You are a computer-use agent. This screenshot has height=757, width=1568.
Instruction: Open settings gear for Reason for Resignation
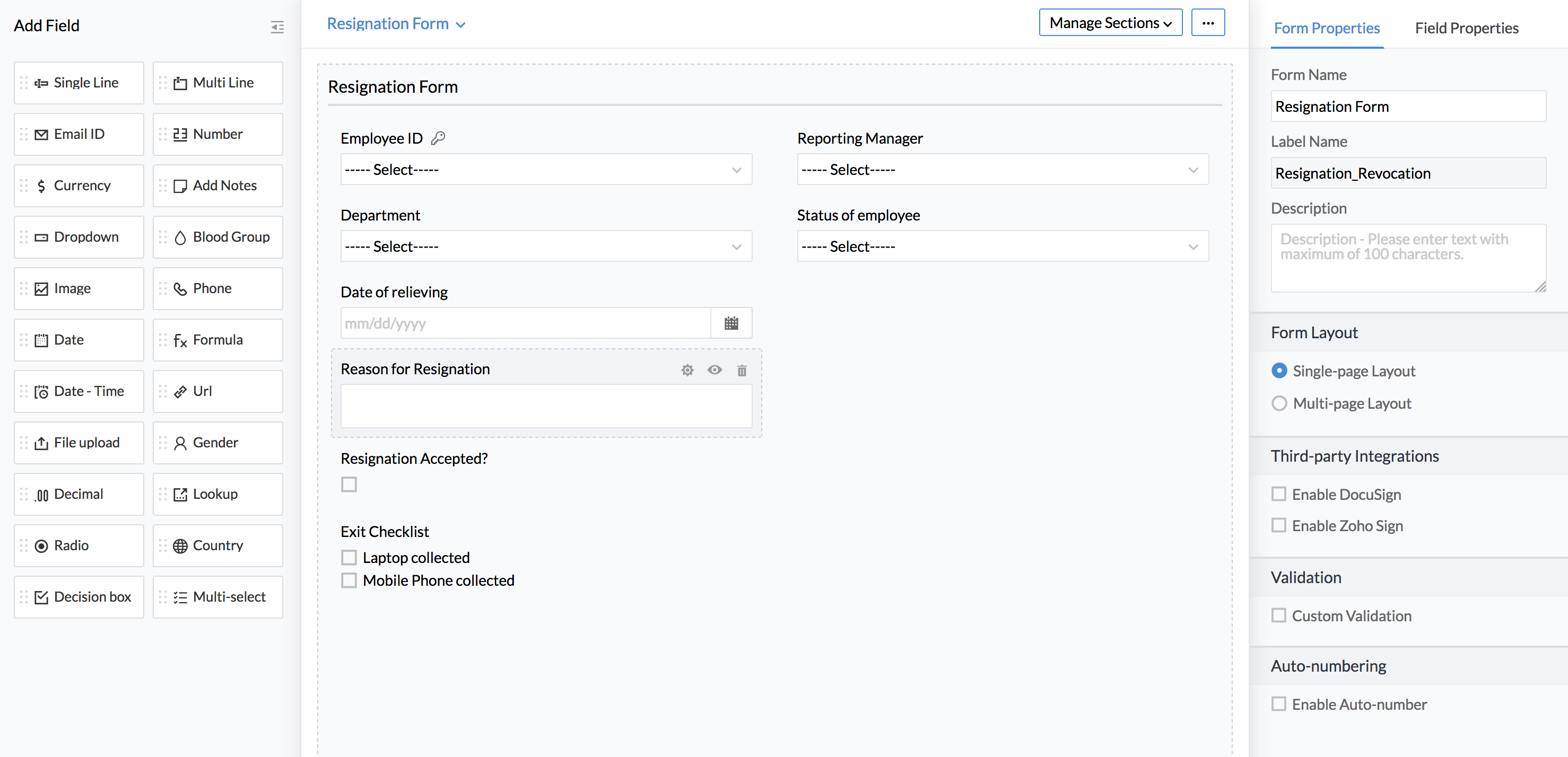point(687,370)
